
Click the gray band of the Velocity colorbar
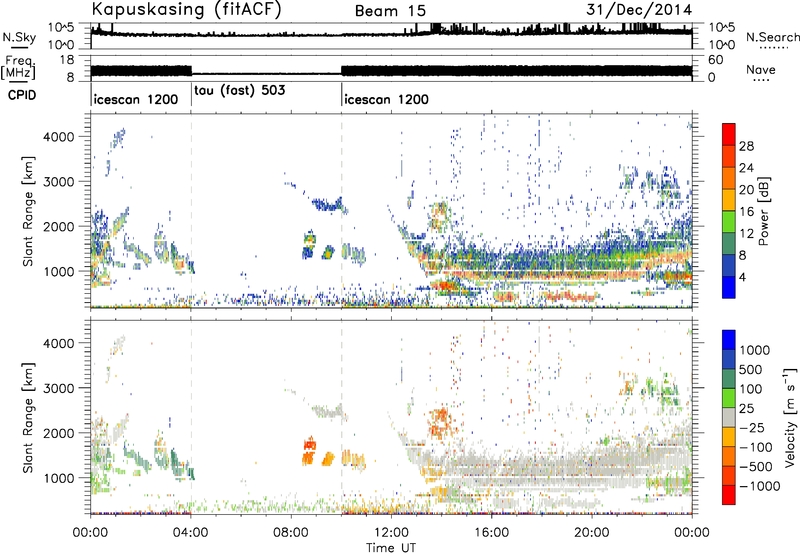pyautogui.click(x=729, y=417)
